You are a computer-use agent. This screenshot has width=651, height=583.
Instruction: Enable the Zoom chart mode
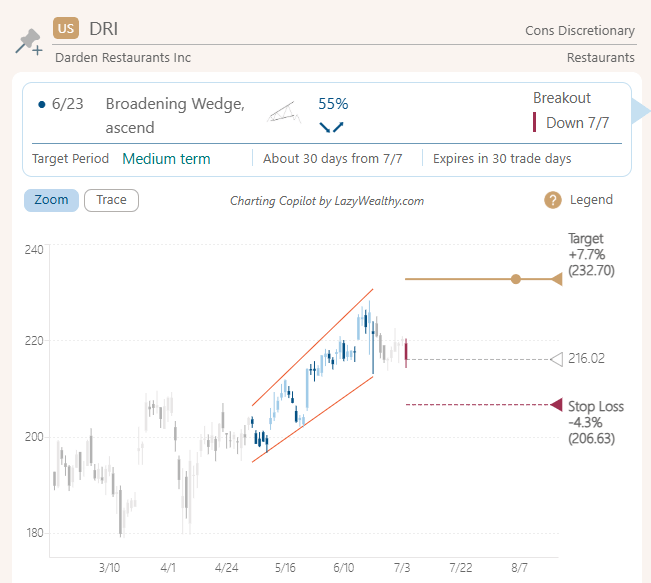51,200
